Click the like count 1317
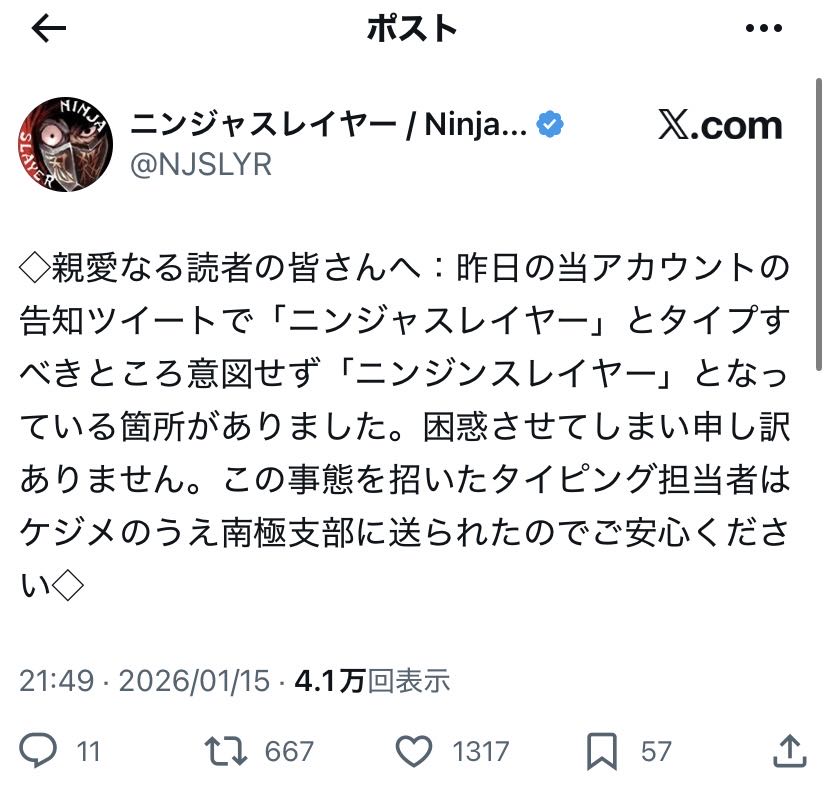The height and width of the screenshot is (795, 828). tap(482, 751)
